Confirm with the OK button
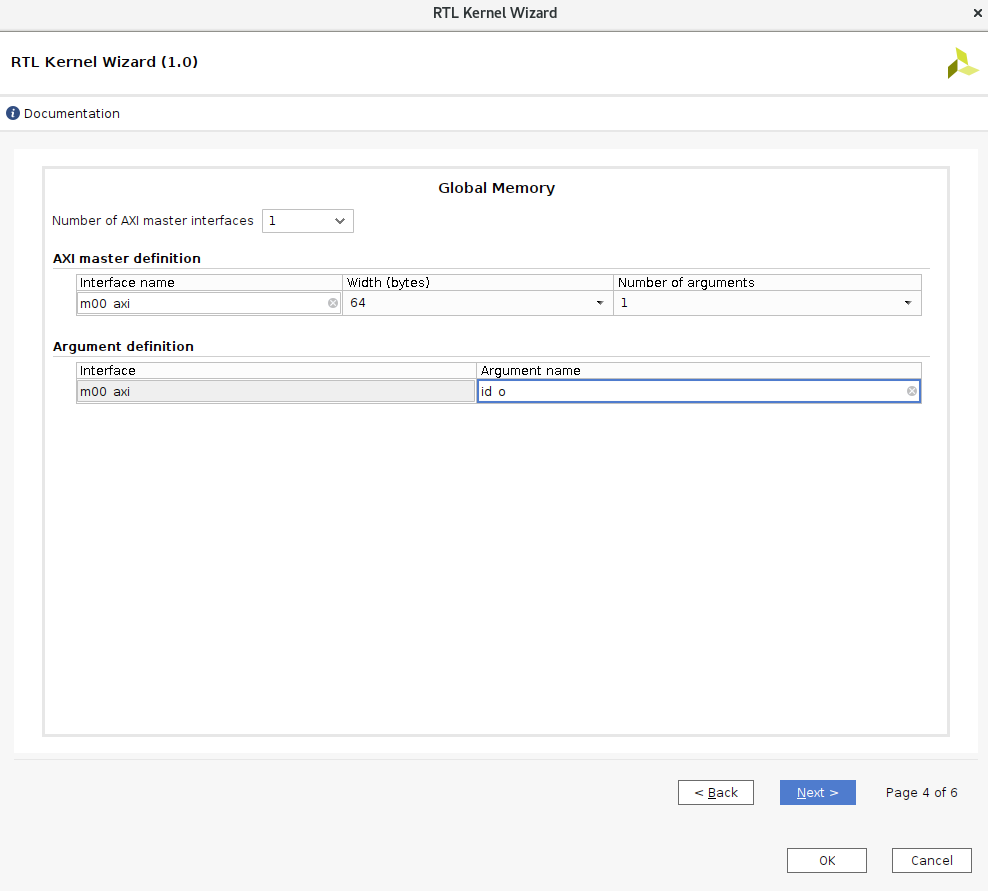The width and height of the screenshot is (988, 891). click(827, 860)
